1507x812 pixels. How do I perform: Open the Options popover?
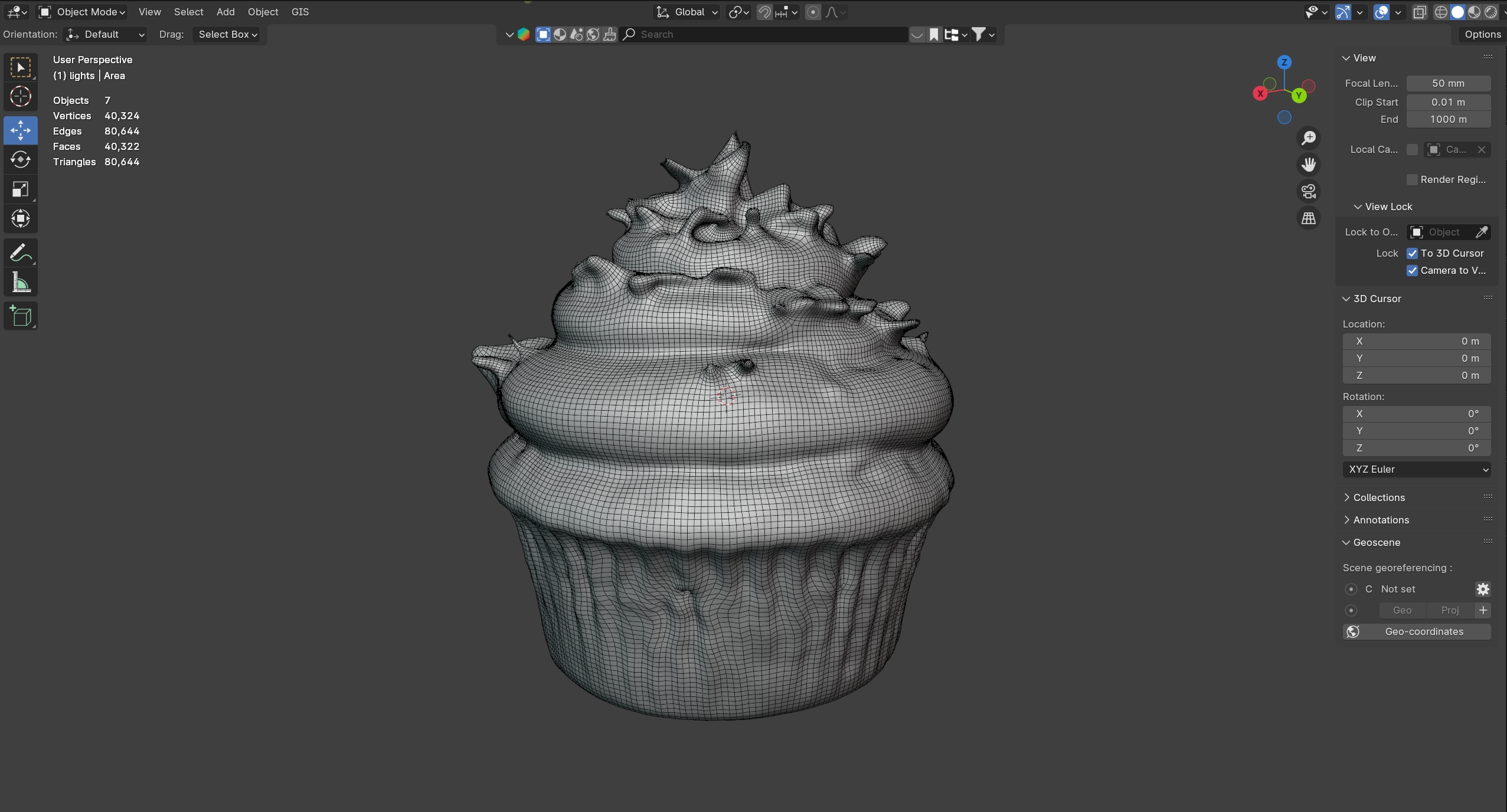tap(1482, 34)
